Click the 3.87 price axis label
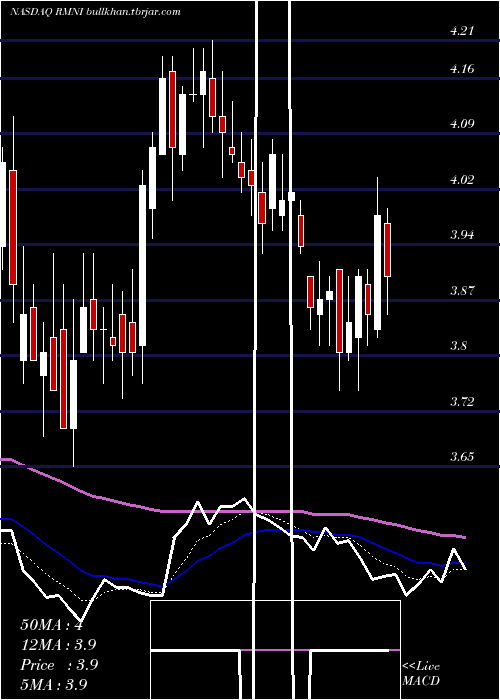This screenshot has height=700, width=500. pyautogui.click(x=462, y=291)
